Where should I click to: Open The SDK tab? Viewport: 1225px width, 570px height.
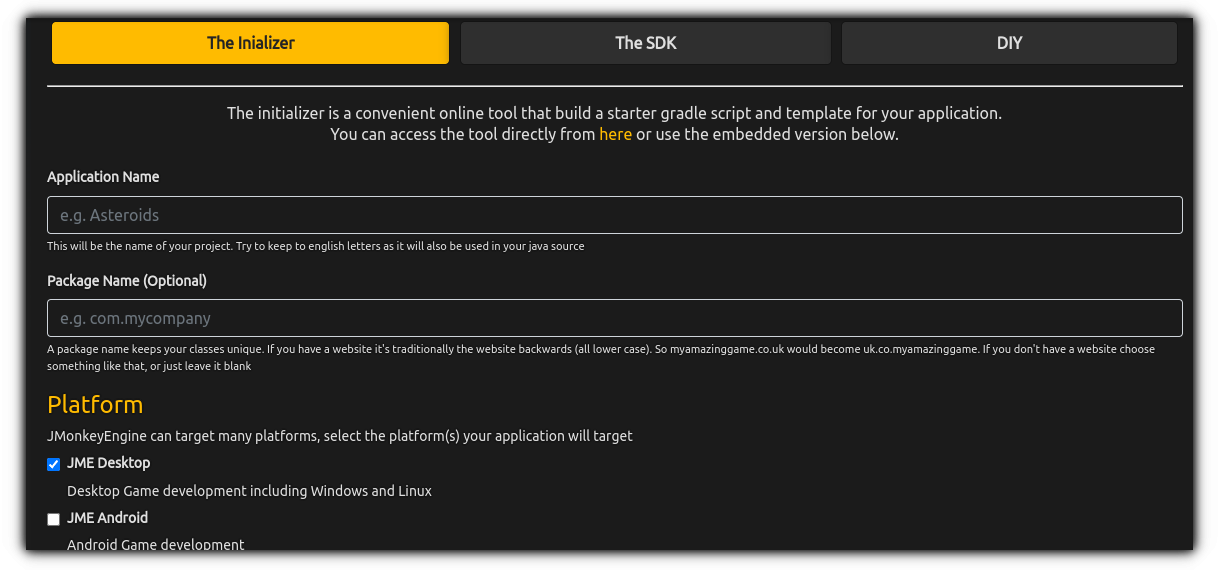645,43
